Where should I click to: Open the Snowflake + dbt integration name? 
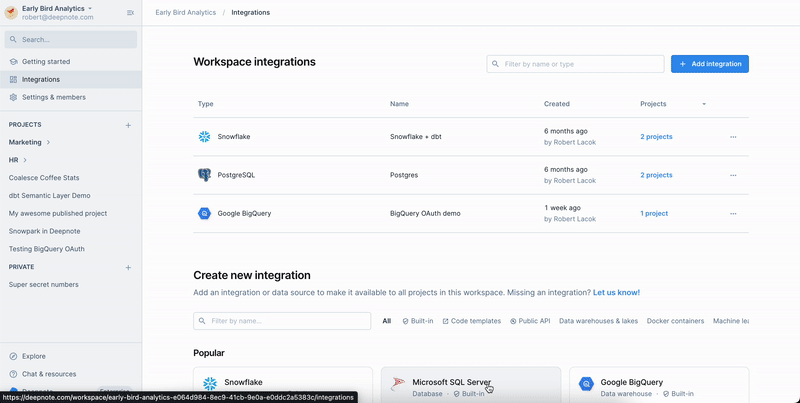point(416,137)
